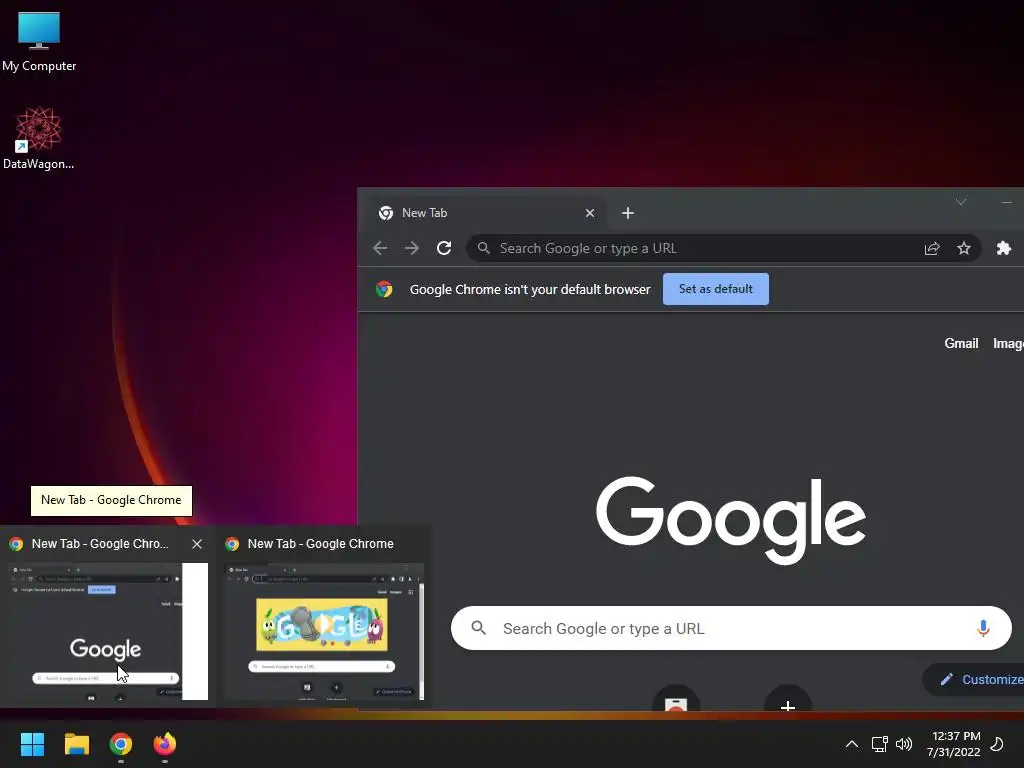Open a new Chrome tab with plus button
The width and height of the screenshot is (1024, 768).
(x=628, y=213)
